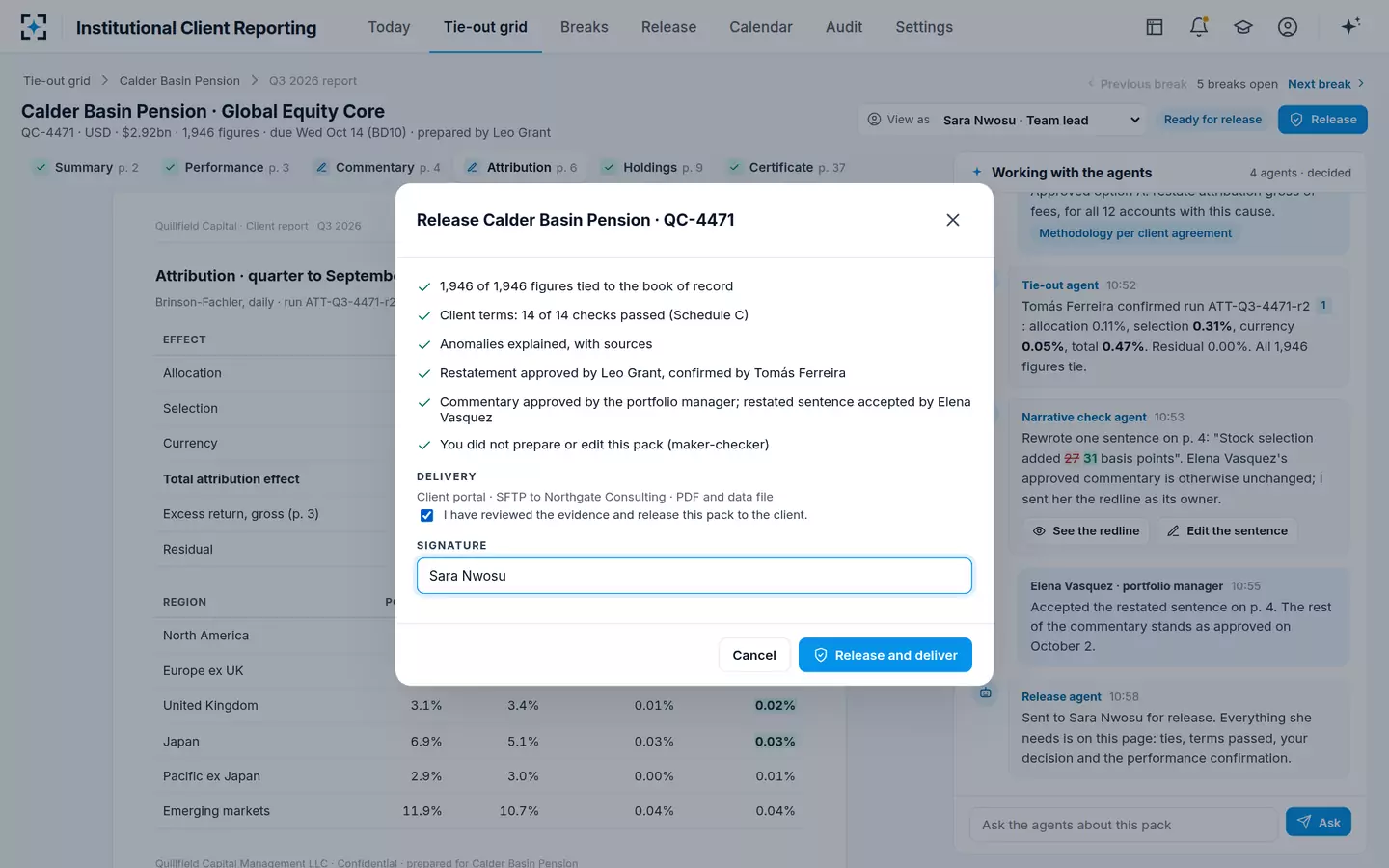Select the Summary p. 2 section tab
The width and height of the screenshot is (1389, 868).
86,167
